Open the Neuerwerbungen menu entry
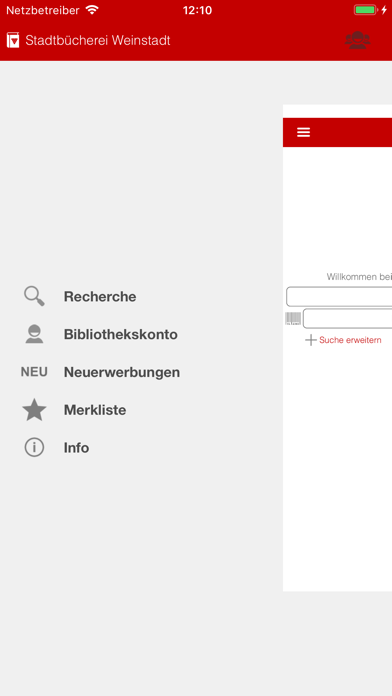Image resolution: width=392 pixels, height=696 pixels. coord(122,372)
